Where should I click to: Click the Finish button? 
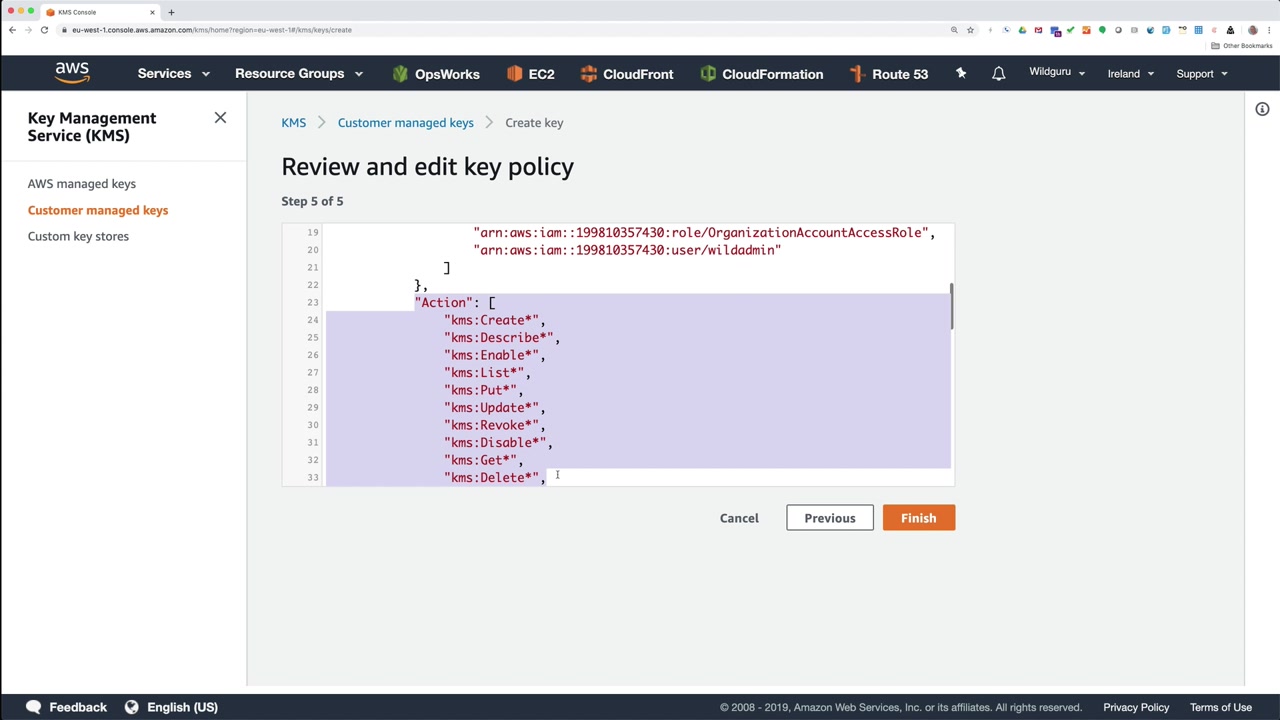[918, 518]
